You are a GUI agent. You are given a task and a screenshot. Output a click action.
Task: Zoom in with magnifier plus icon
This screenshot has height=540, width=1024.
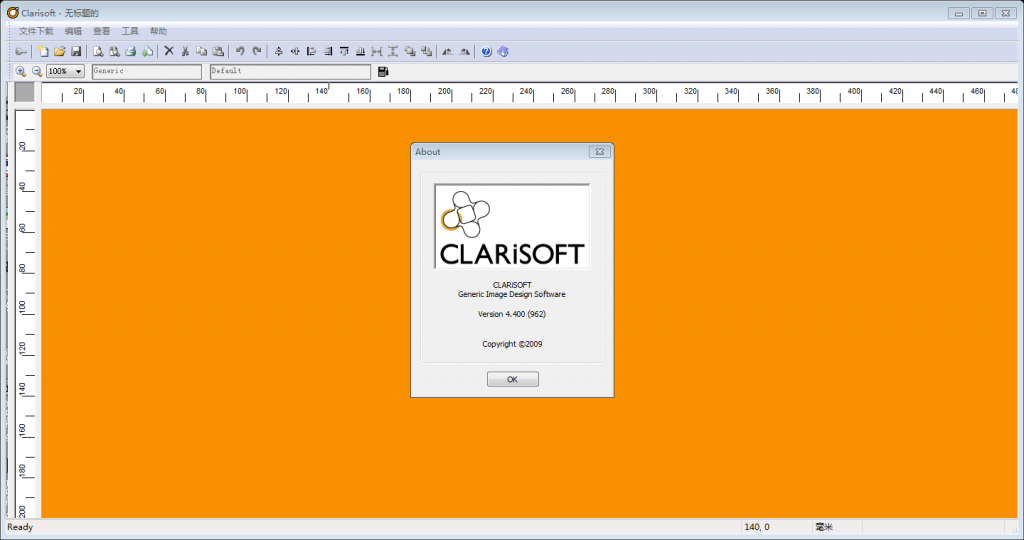tap(21, 71)
